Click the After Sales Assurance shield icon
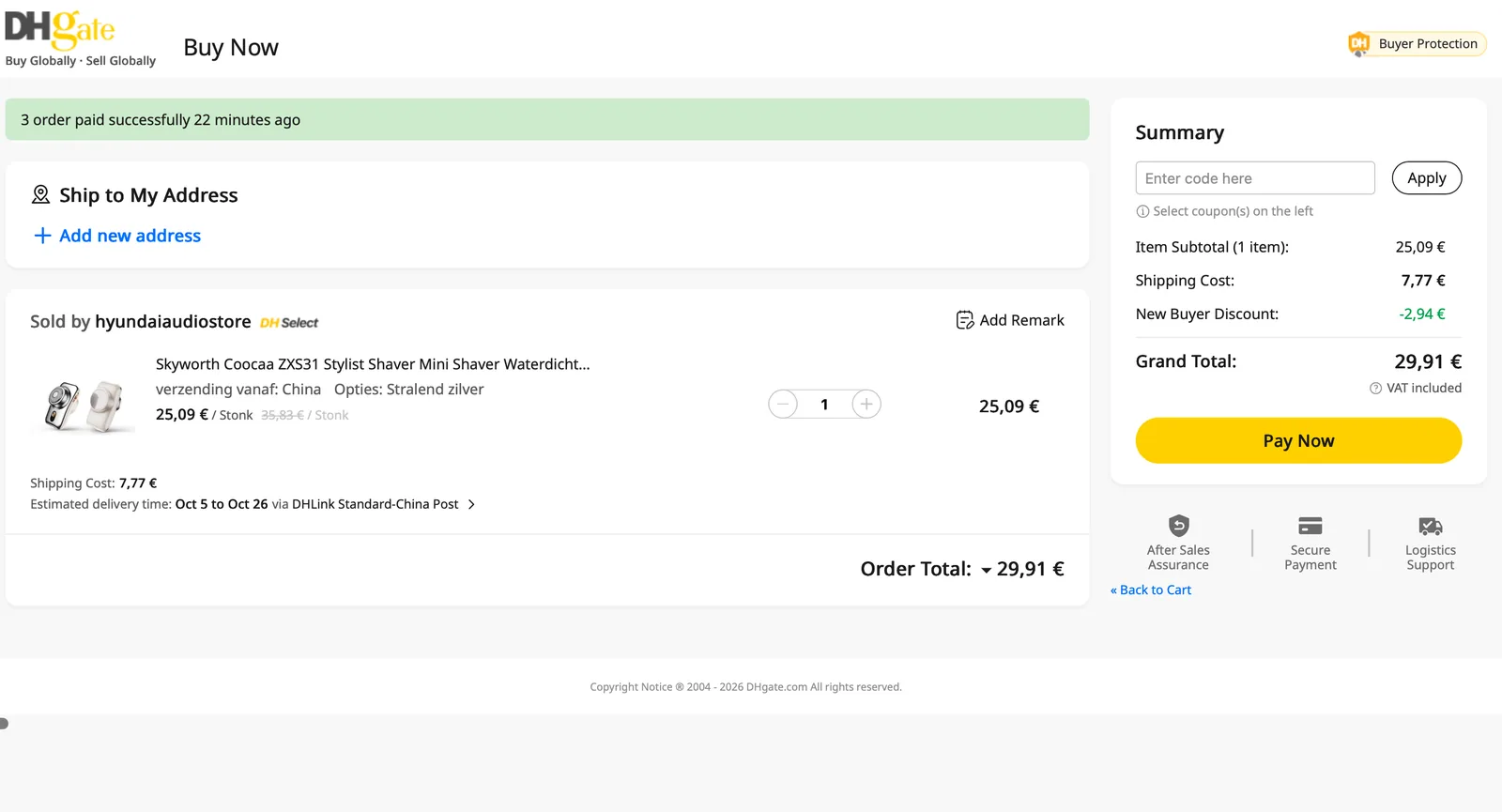This screenshot has width=1502, height=812. point(1179,526)
